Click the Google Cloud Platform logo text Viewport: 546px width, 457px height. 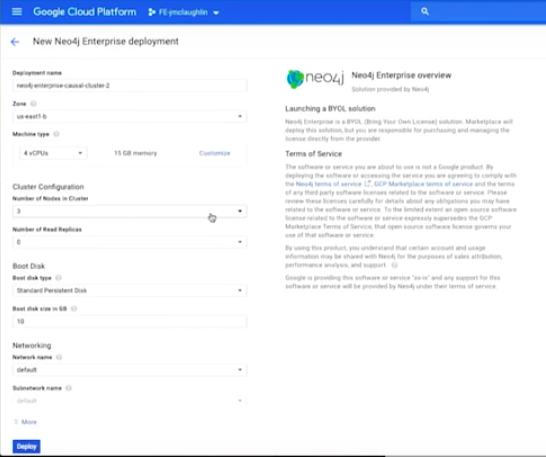point(85,12)
